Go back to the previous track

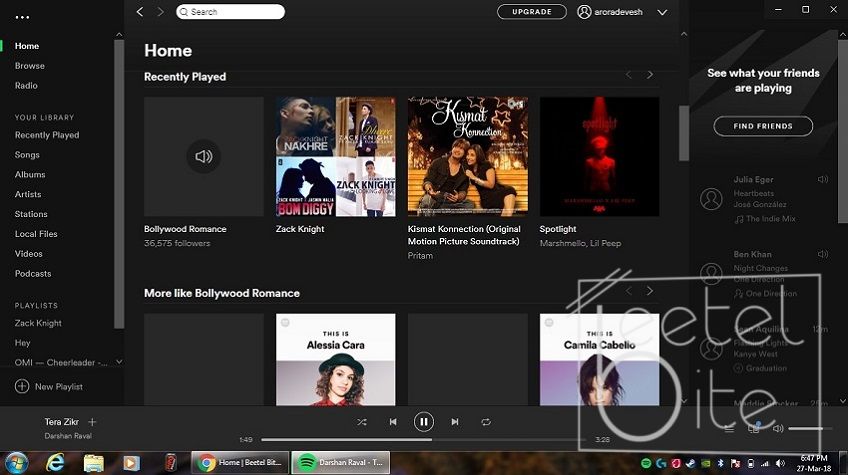pyautogui.click(x=393, y=422)
